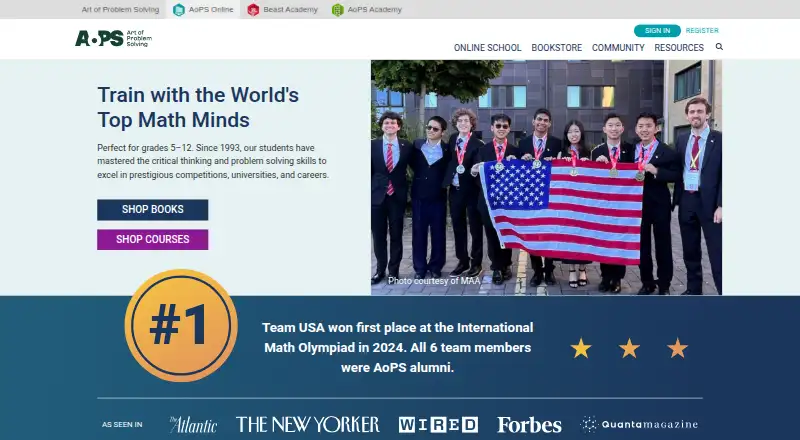The width and height of the screenshot is (800, 440).
Task: Open the Resources menu
Action: point(679,47)
